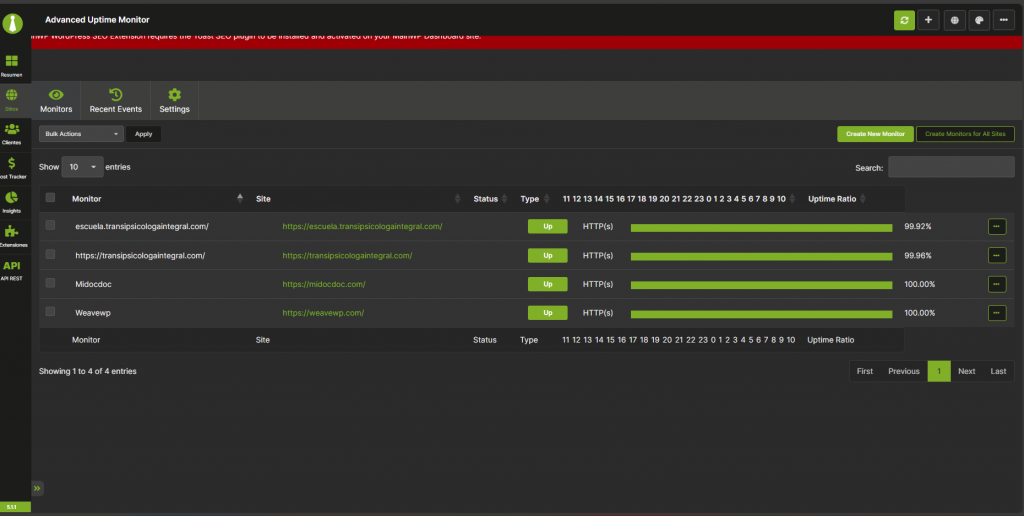This screenshot has width=1024, height=516.
Task: Check the Midocdoc row checkbox
Action: (50, 283)
